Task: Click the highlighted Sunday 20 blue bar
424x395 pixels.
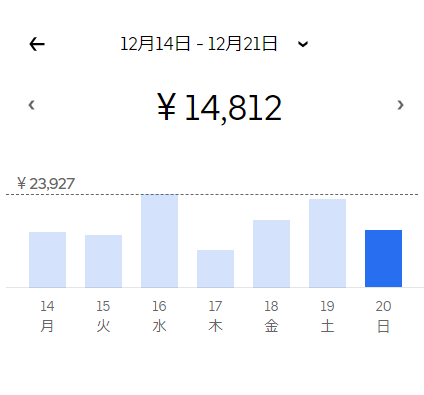Action: (383, 258)
